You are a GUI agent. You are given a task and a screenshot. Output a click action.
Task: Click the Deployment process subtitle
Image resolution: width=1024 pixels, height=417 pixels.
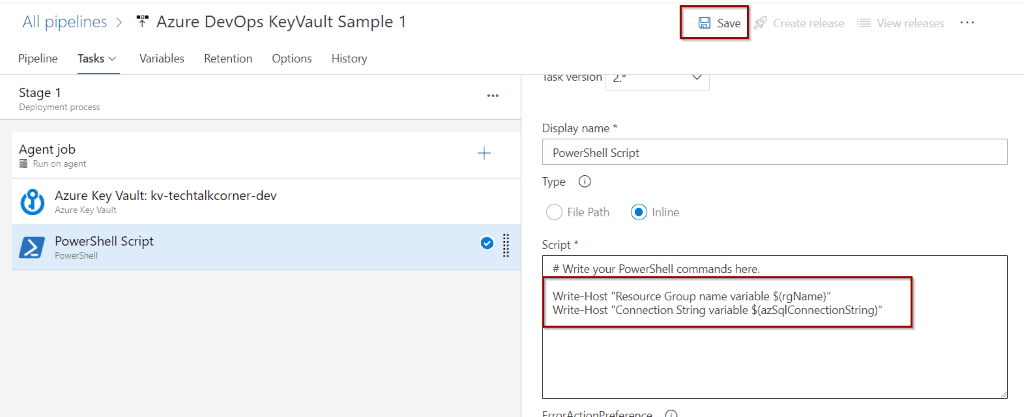pos(59,107)
